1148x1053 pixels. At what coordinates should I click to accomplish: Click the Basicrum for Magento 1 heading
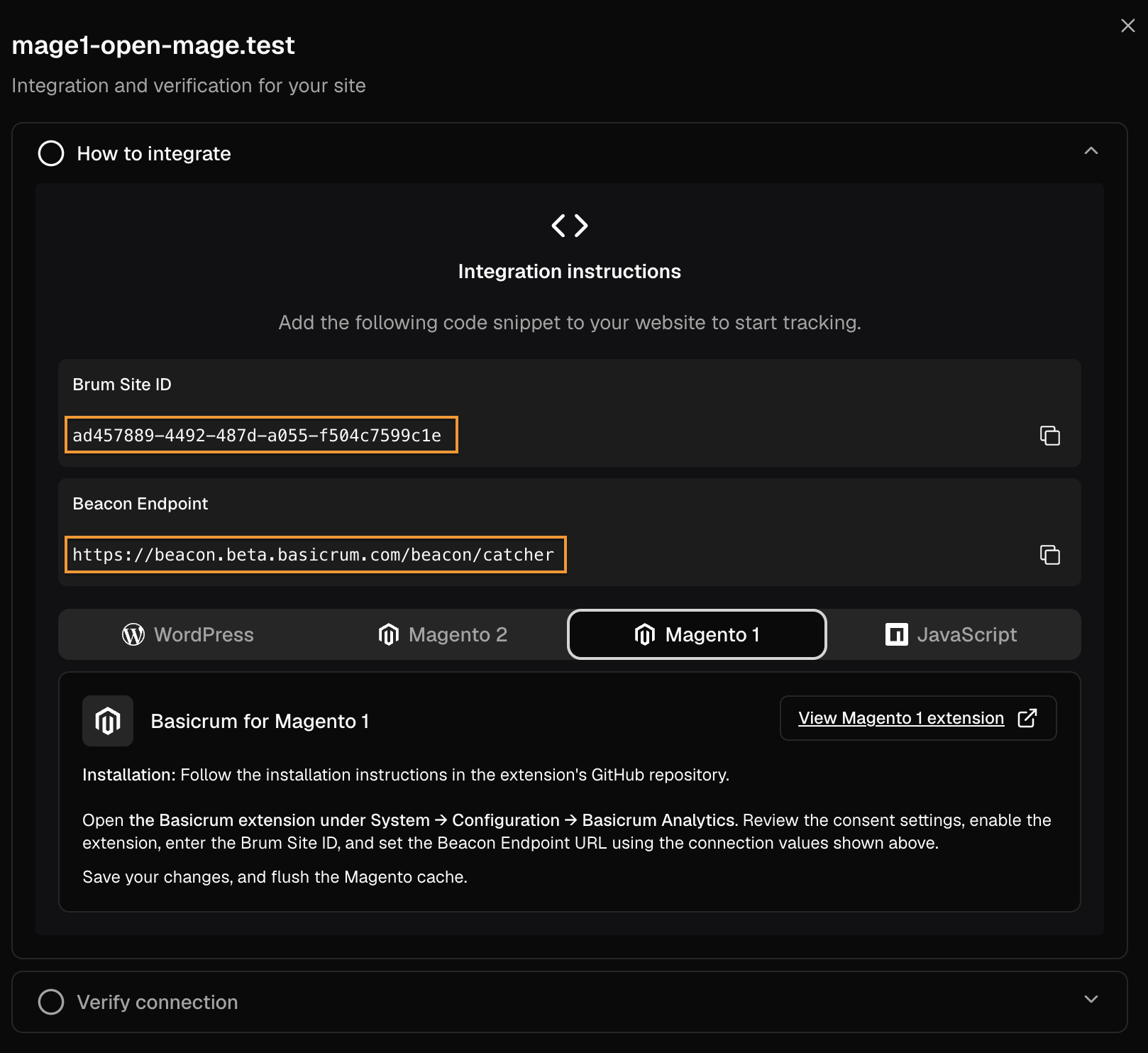(260, 721)
